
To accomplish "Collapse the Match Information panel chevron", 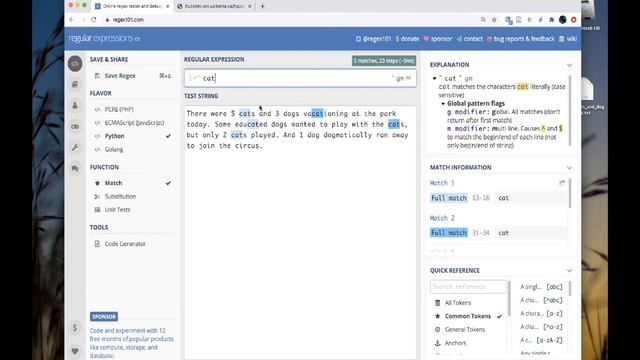I will [x=569, y=167].
